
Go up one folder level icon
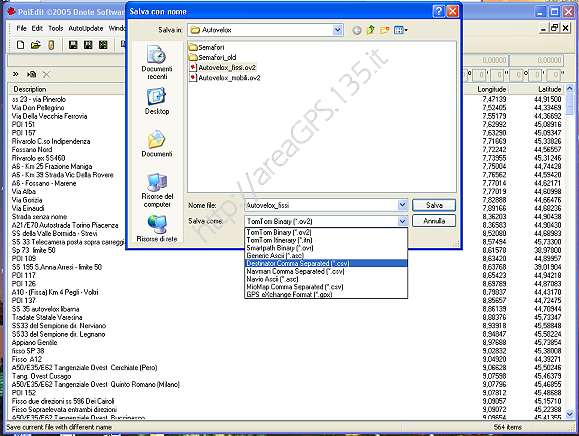click(x=371, y=30)
